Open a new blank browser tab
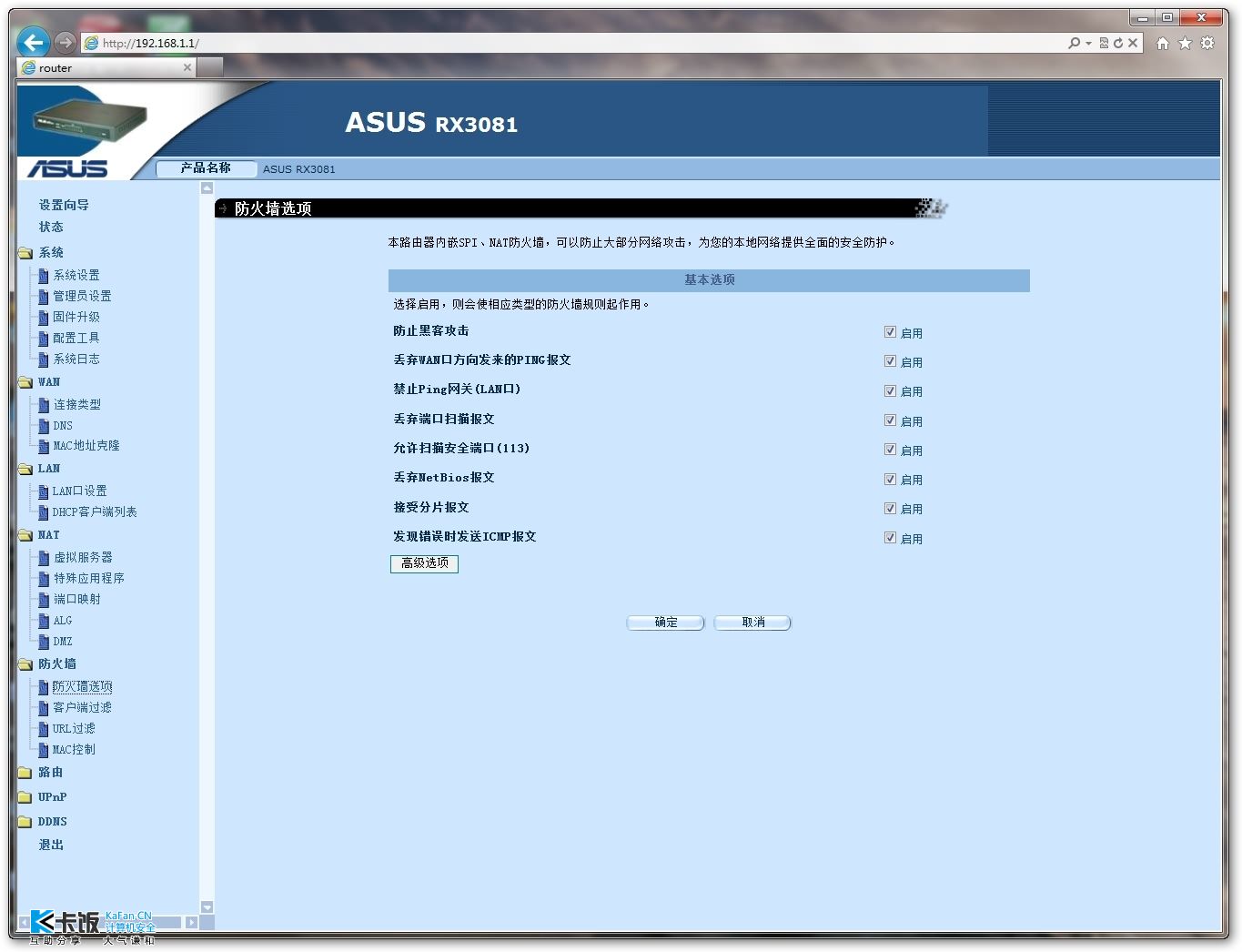The image size is (1242, 952). [210, 67]
